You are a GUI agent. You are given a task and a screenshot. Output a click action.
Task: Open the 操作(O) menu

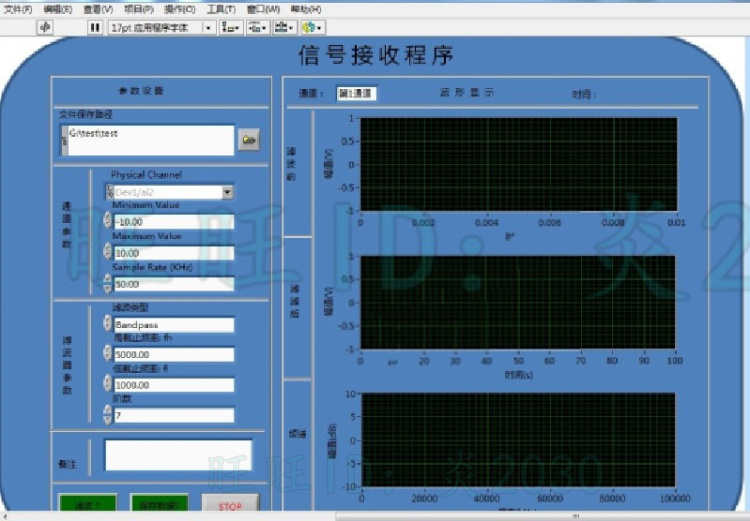click(x=179, y=9)
